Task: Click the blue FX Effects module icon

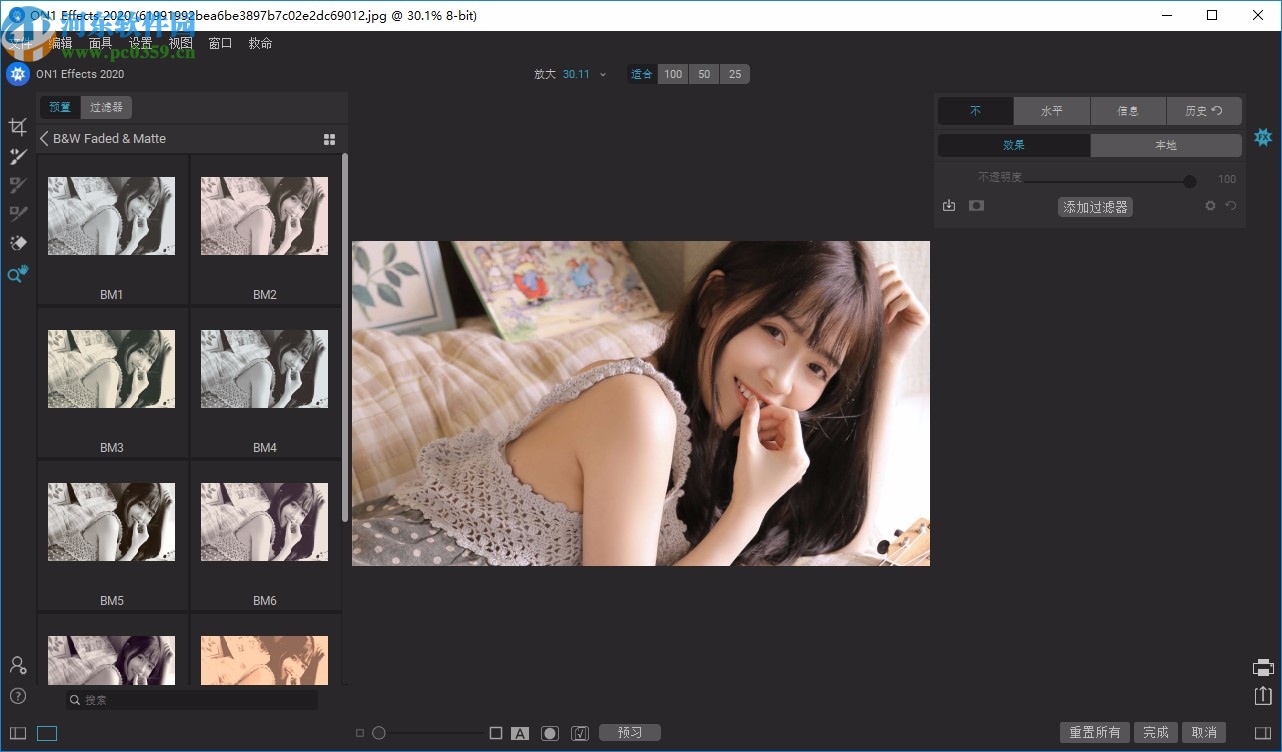Action: 1263,137
